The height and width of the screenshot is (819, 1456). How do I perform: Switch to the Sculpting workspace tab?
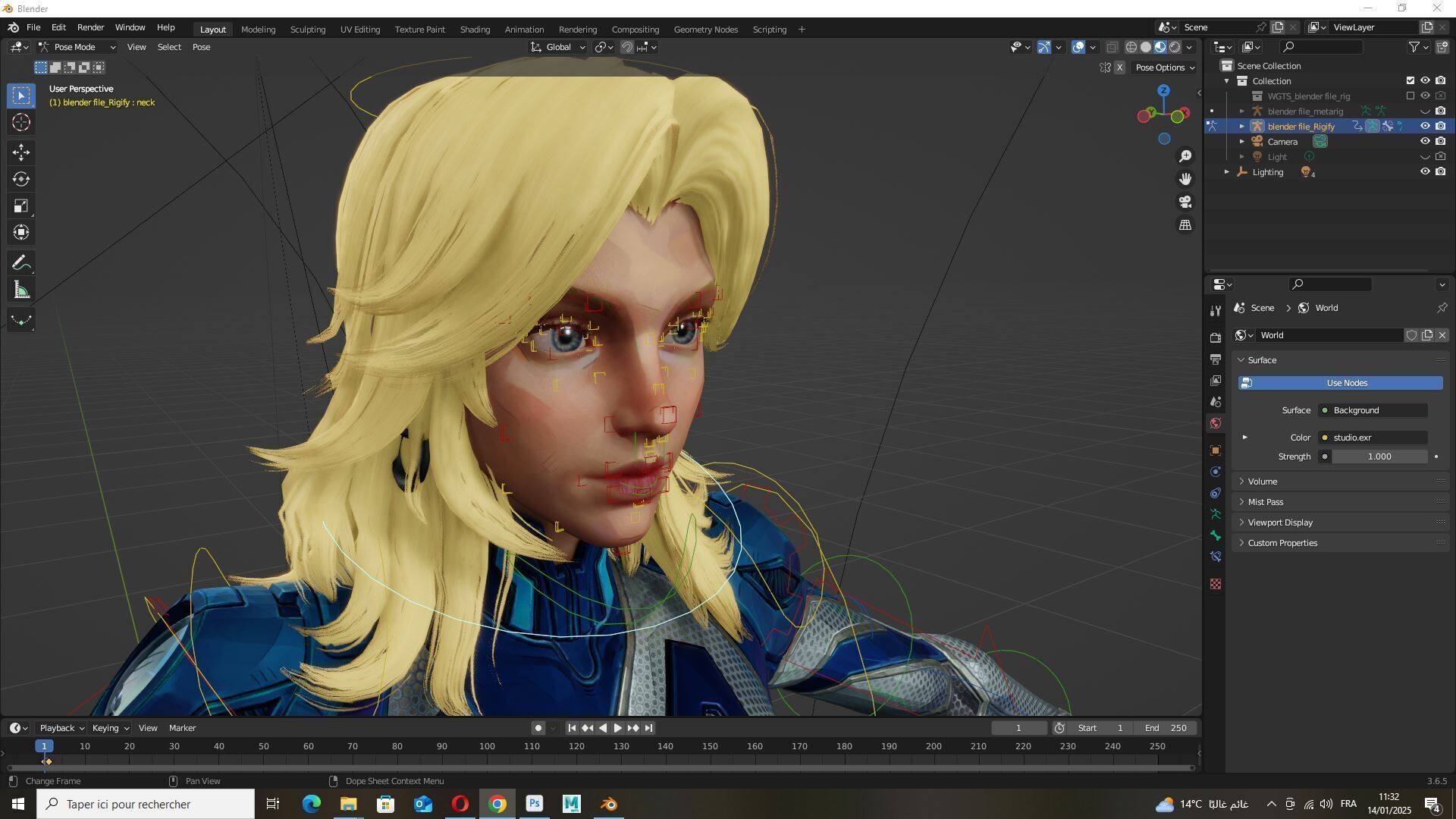(x=307, y=30)
